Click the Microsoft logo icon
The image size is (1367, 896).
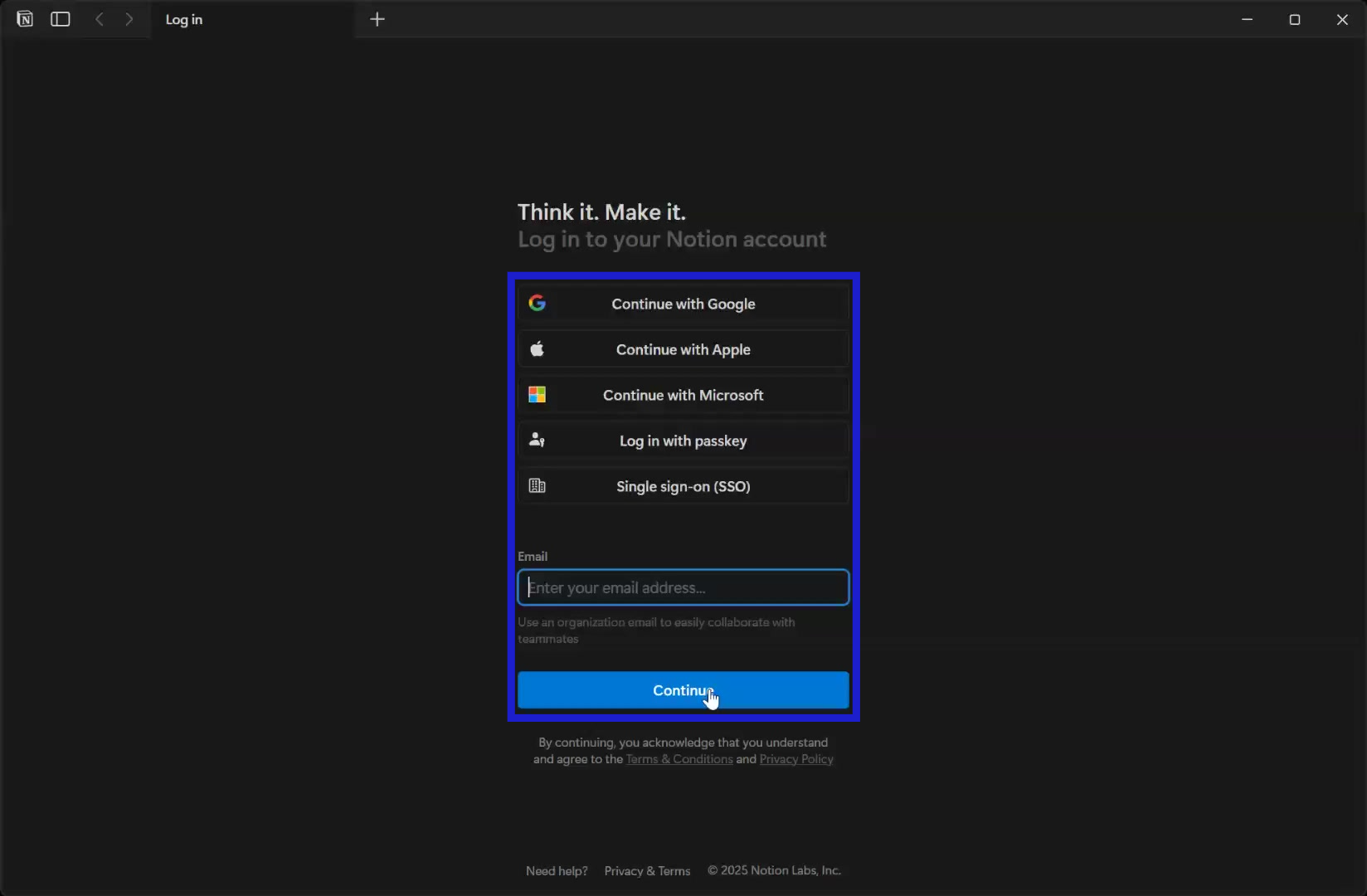tap(537, 394)
